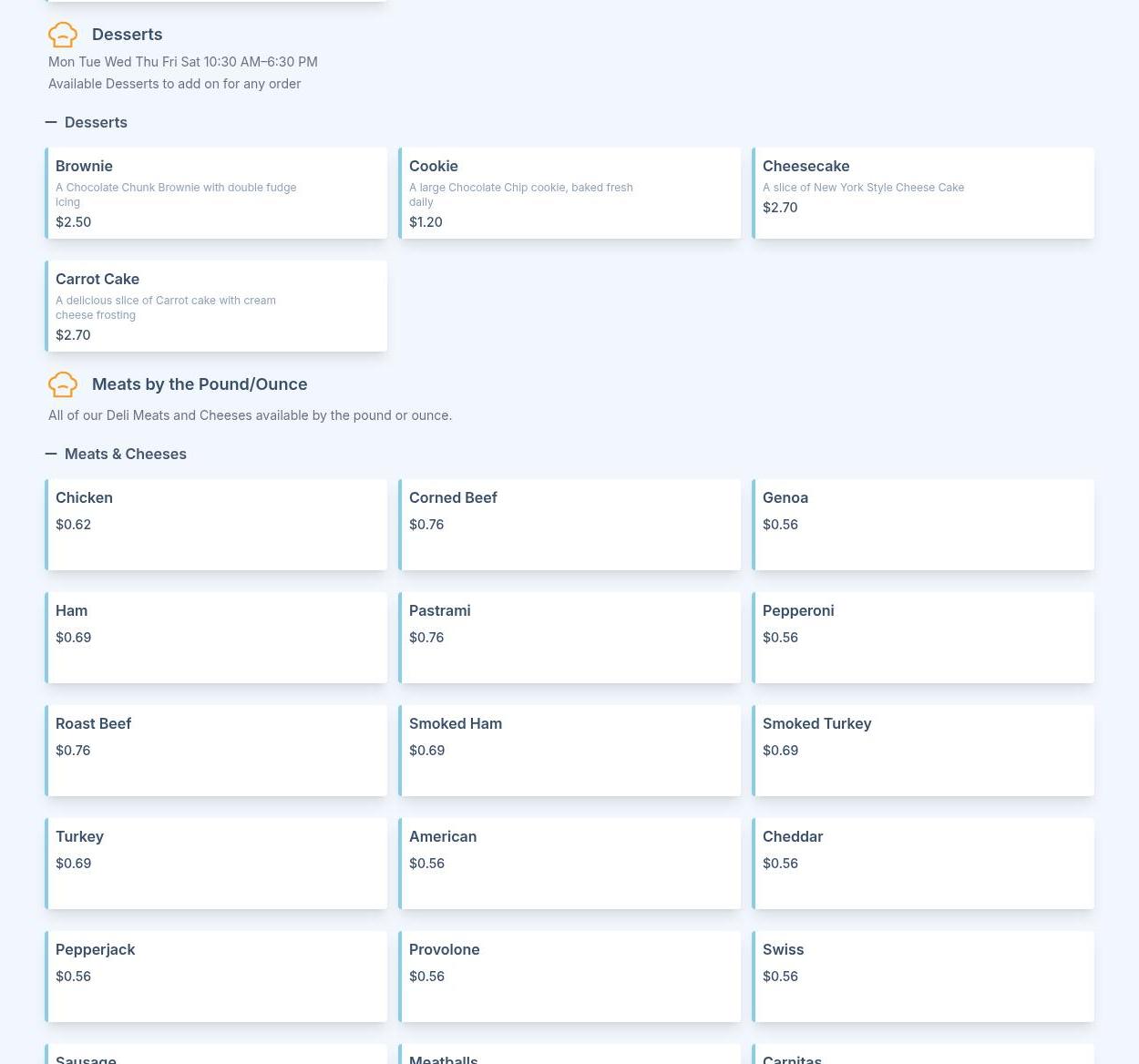Select the Brownie dessert card
1139x1064 pixels.
pos(217,193)
